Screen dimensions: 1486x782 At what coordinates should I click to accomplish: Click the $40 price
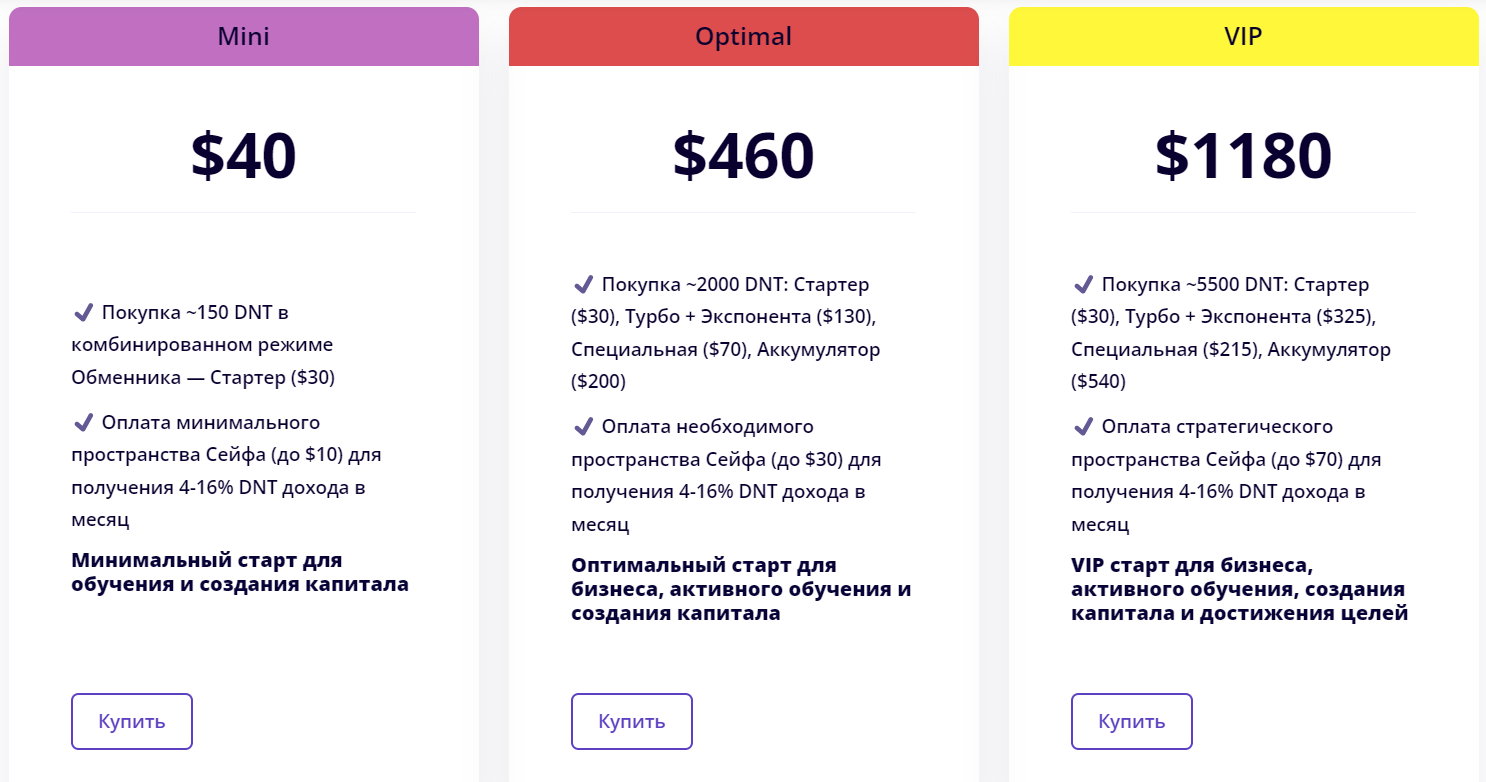click(244, 155)
